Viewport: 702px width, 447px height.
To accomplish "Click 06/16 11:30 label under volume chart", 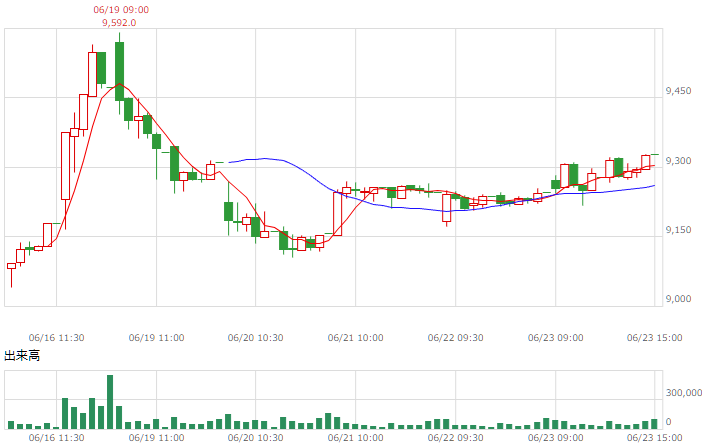I will click(56, 438).
